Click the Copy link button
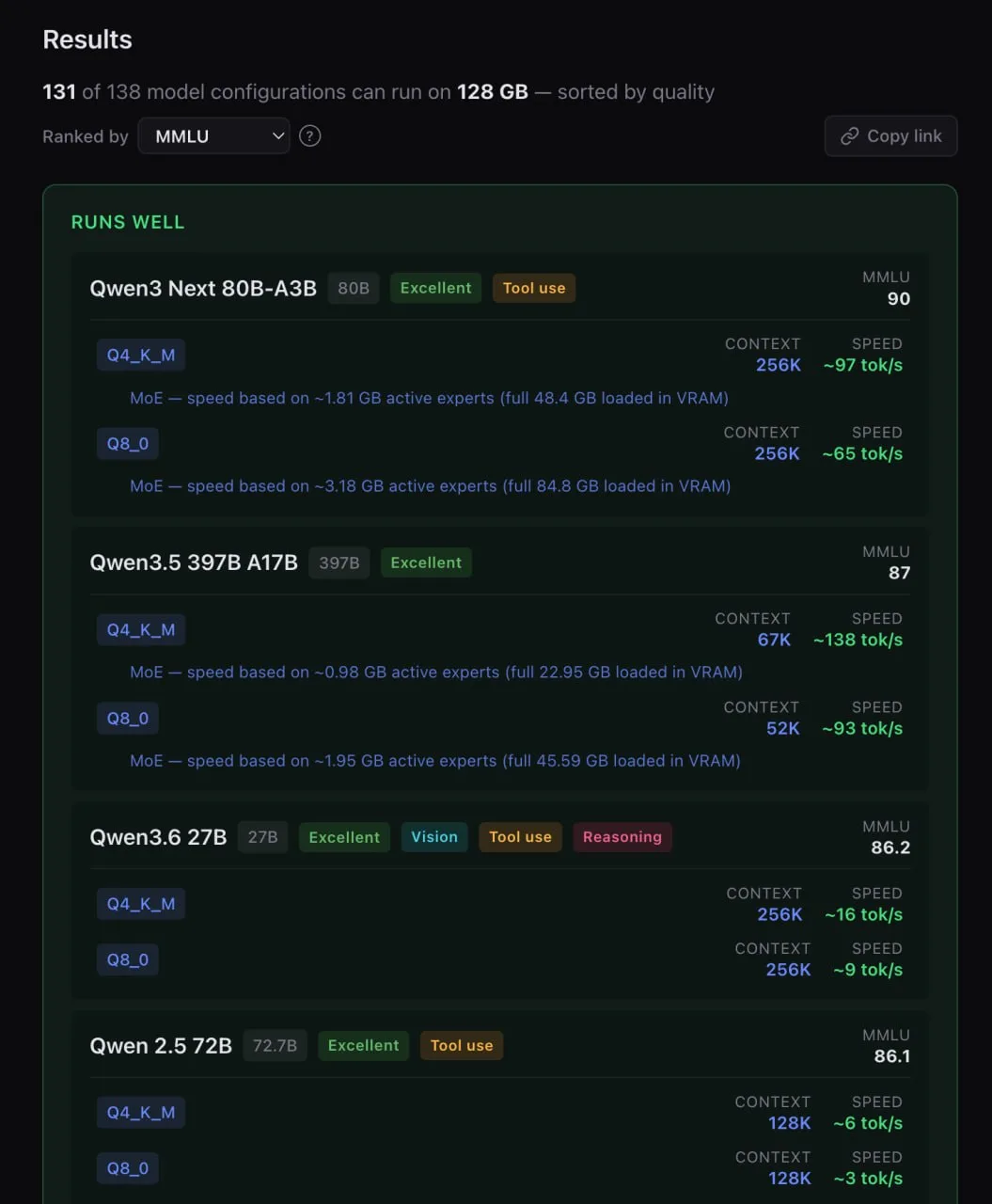 890,136
